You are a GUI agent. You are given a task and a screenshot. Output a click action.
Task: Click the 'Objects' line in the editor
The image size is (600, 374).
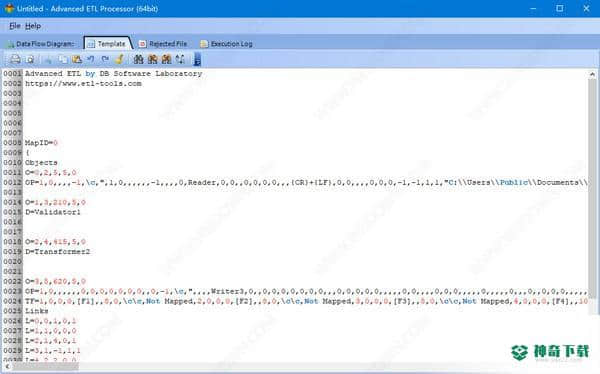41,163
